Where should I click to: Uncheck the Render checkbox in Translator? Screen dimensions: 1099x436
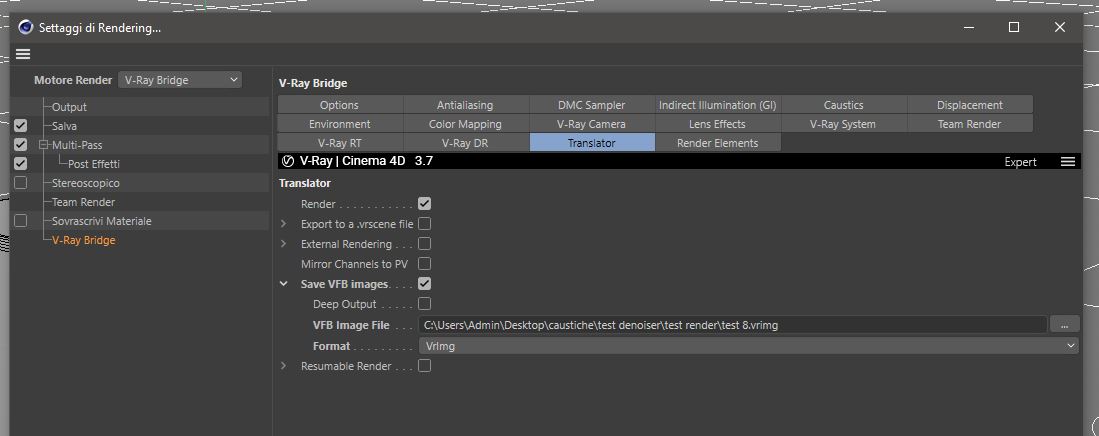(x=424, y=204)
